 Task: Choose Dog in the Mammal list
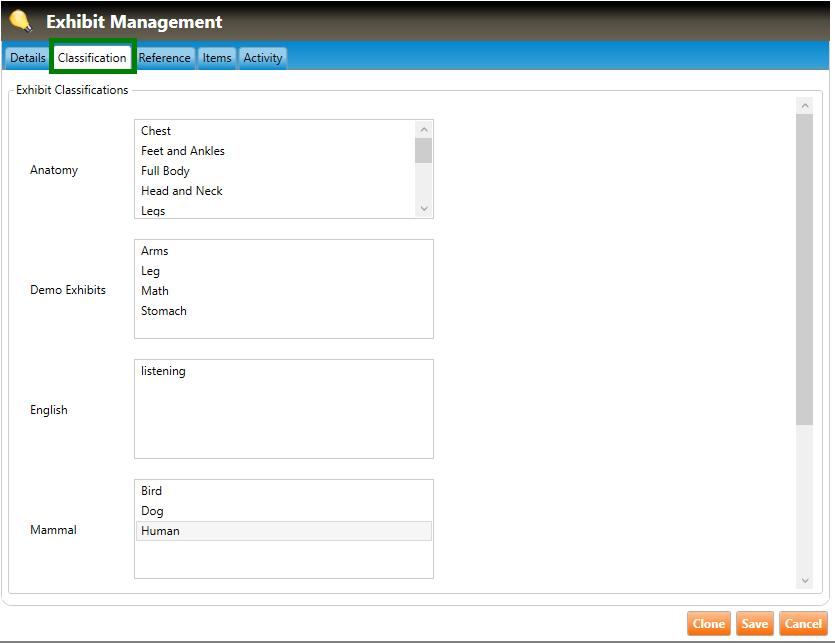click(x=152, y=511)
